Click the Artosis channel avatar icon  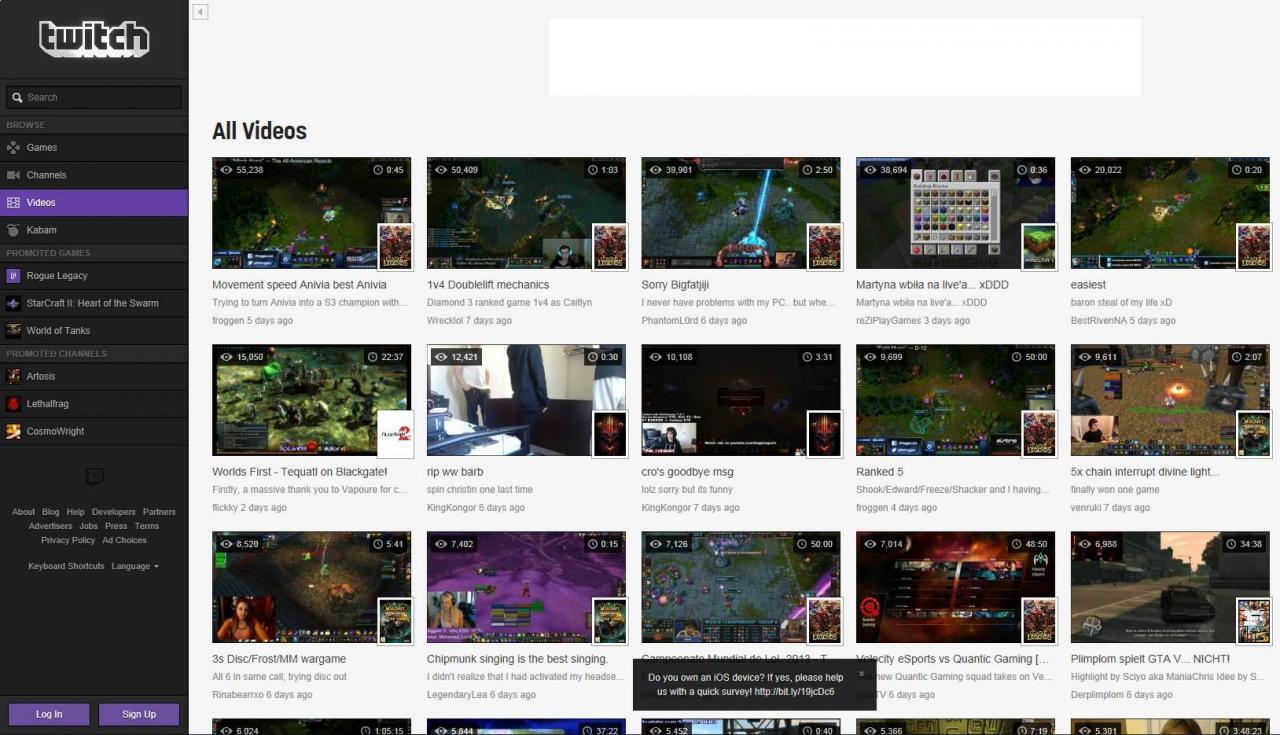click(x=13, y=376)
